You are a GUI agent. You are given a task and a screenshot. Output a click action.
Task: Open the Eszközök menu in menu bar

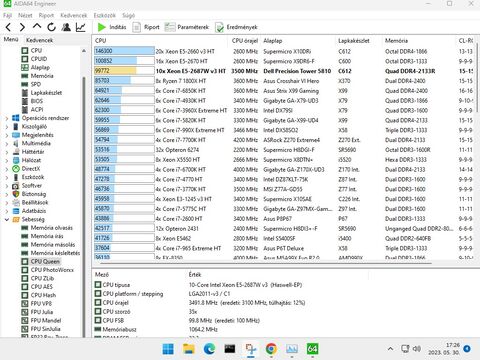104,15
